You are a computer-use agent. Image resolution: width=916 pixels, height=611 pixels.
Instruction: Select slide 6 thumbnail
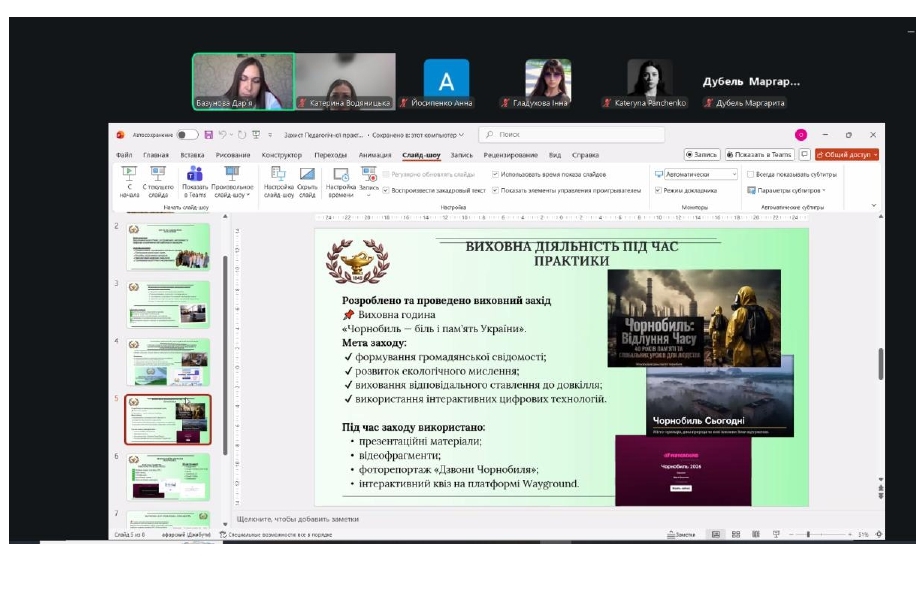(168, 477)
